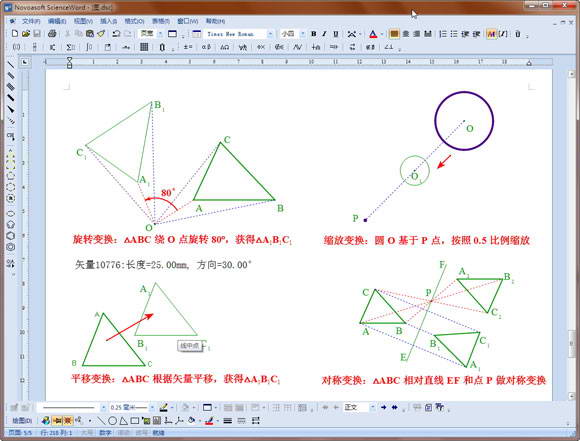Viewport: 580px width, 441px height.
Task: Toggle Underline formatting
Action: (335, 34)
